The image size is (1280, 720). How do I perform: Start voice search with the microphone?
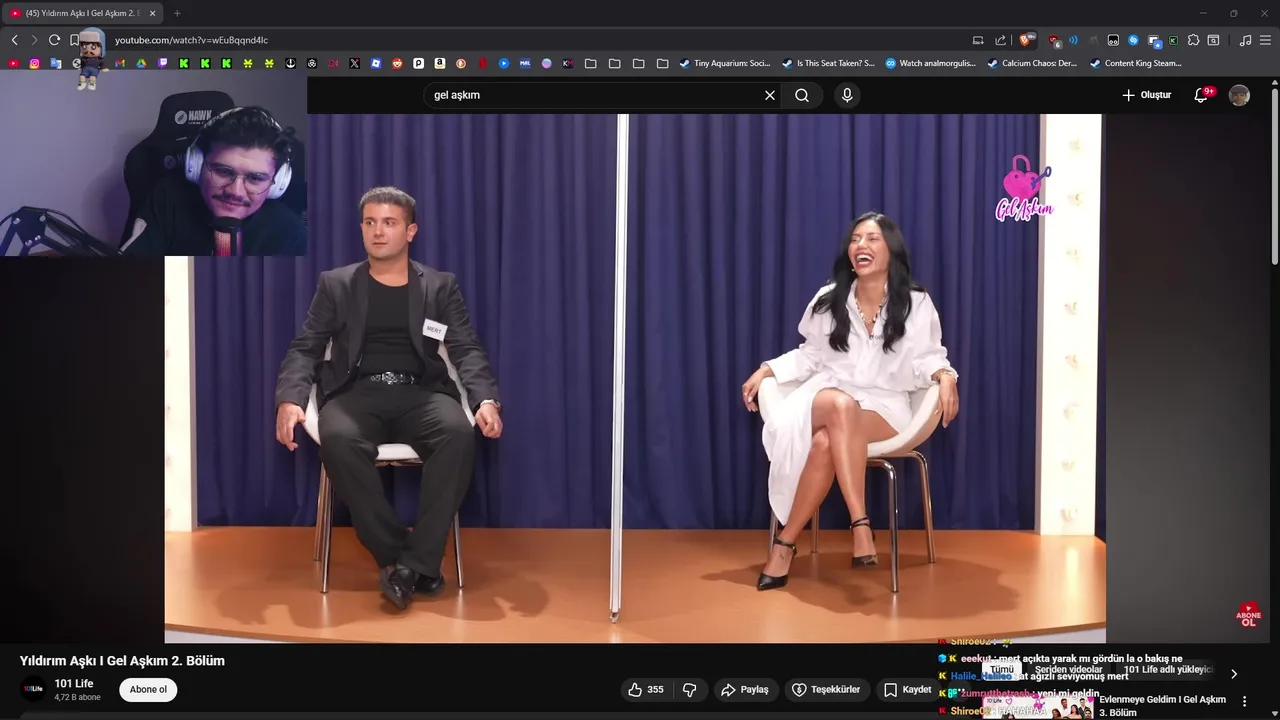847,95
